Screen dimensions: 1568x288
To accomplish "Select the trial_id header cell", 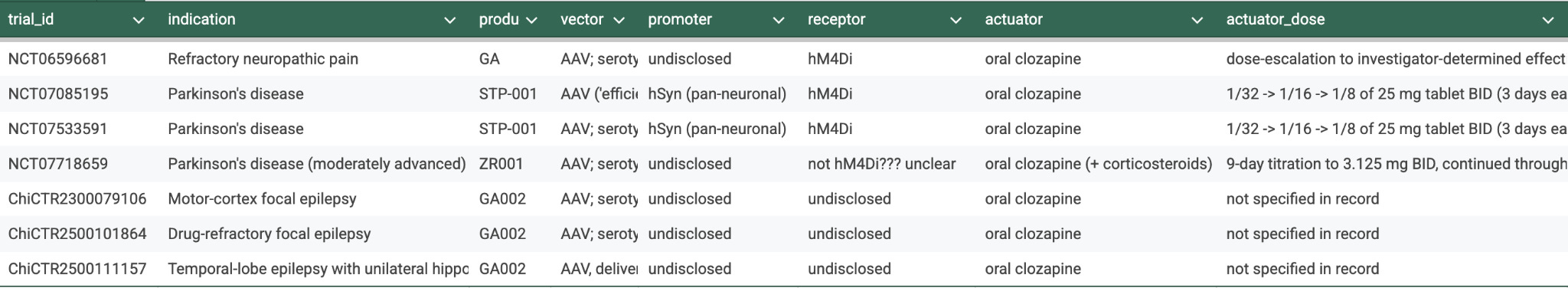I will coord(78,20).
